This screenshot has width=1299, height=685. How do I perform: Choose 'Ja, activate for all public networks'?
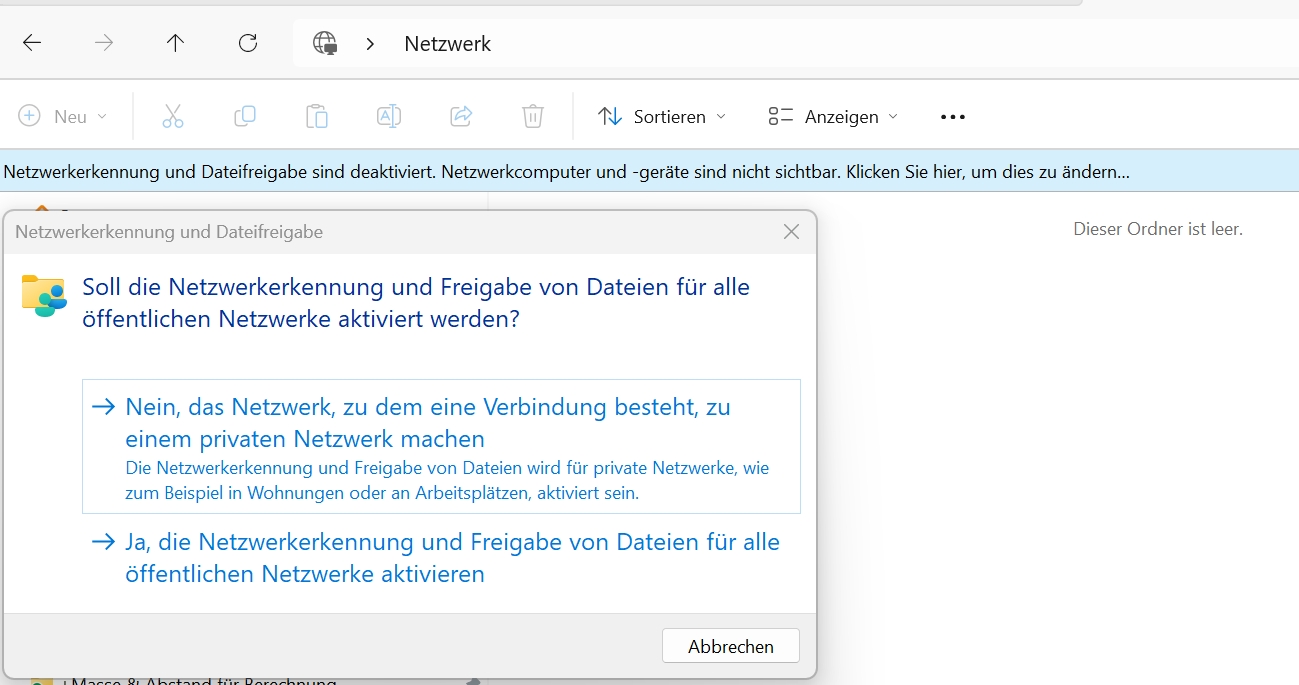(441, 558)
